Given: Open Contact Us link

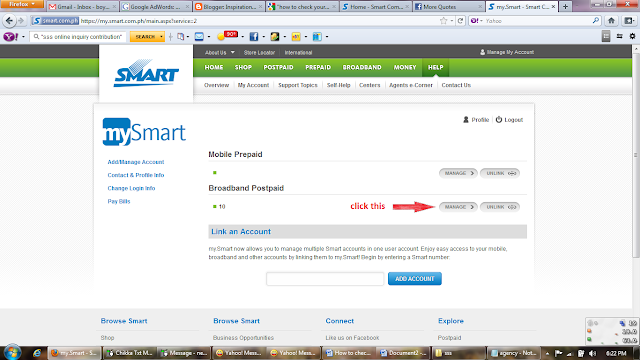Looking at the screenshot, I should click(x=456, y=85).
